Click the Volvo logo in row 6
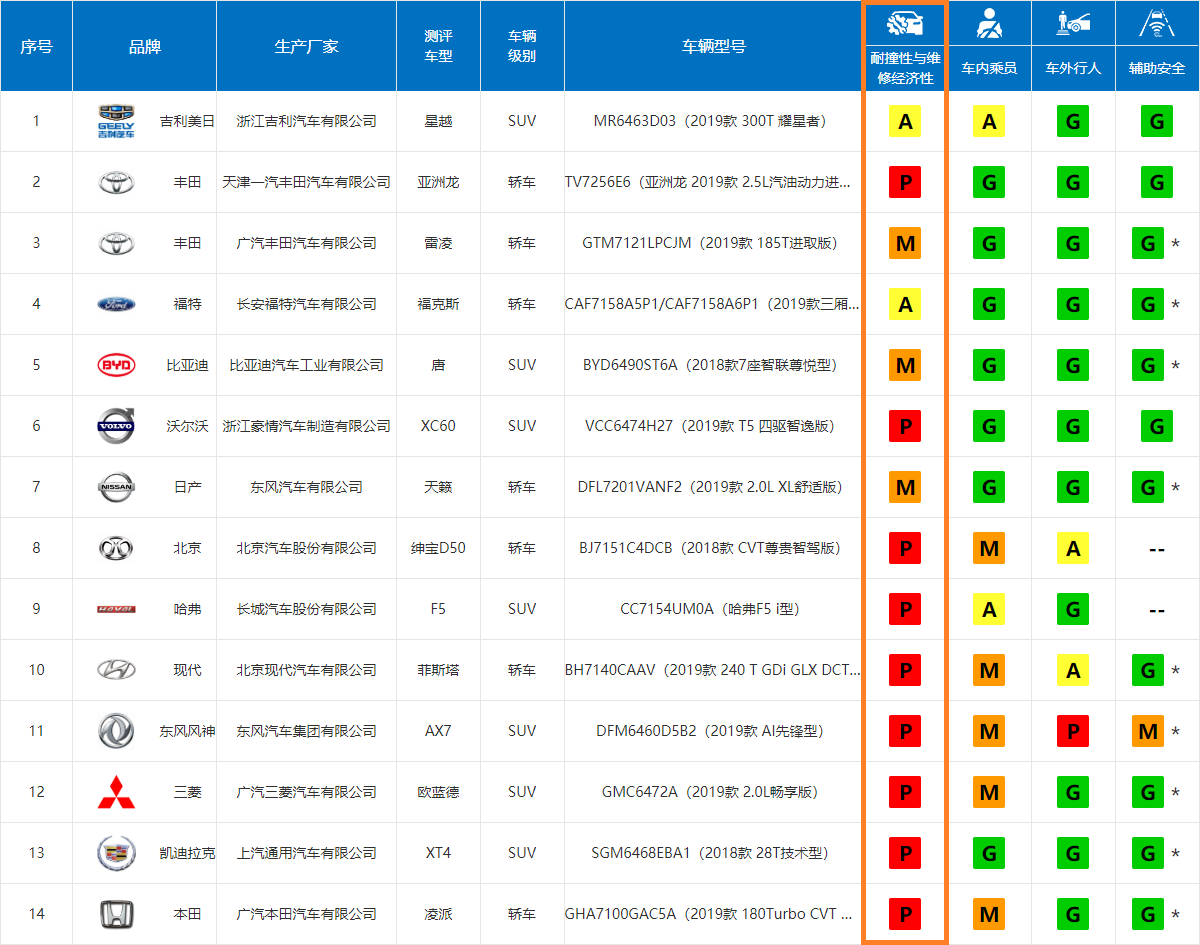 click(x=116, y=426)
